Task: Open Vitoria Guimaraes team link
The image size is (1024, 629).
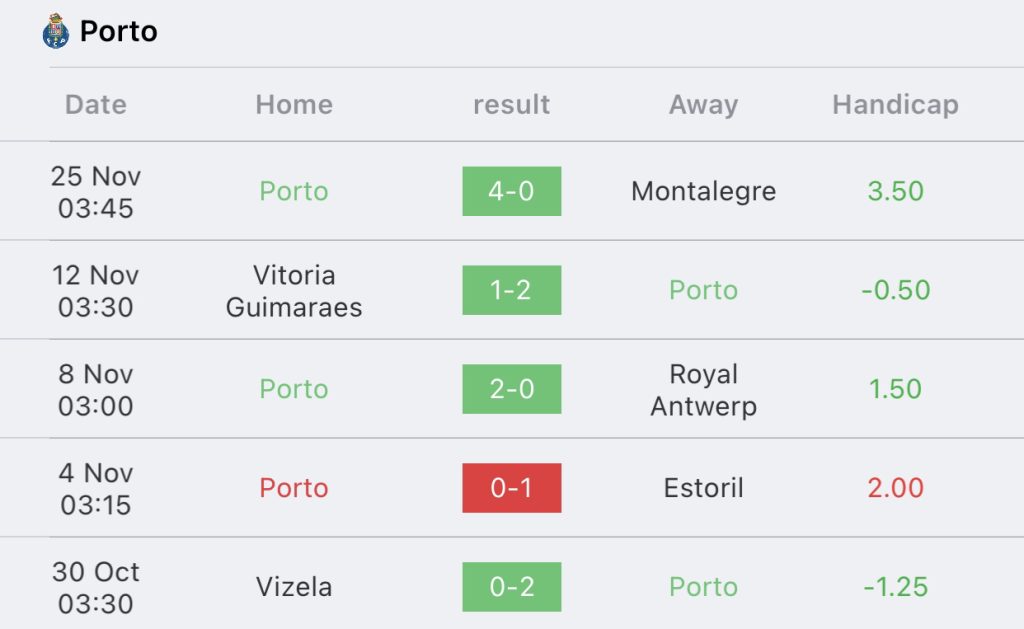Action: [x=294, y=291]
